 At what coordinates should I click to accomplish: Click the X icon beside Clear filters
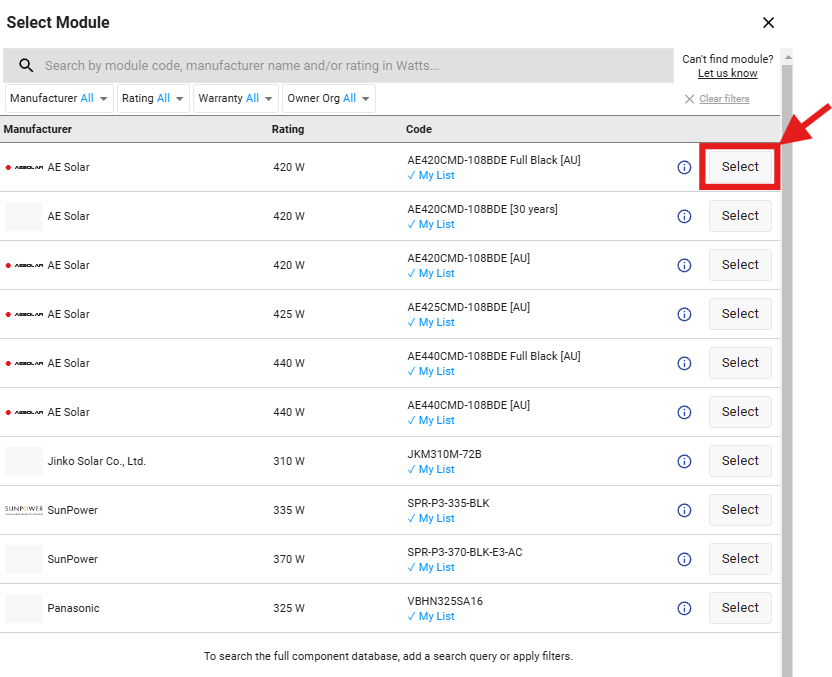[x=689, y=99]
